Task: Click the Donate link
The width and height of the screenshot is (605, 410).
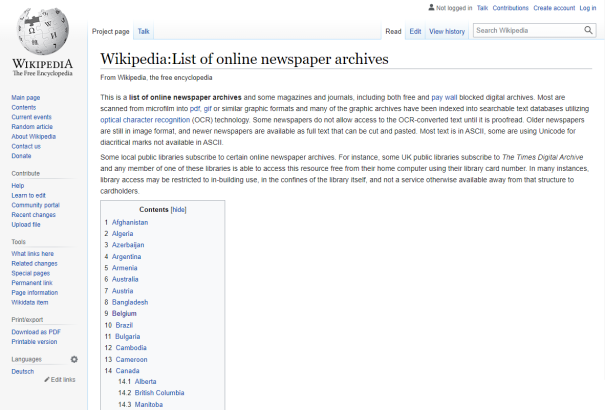Action: pyautogui.click(x=21, y=156)
